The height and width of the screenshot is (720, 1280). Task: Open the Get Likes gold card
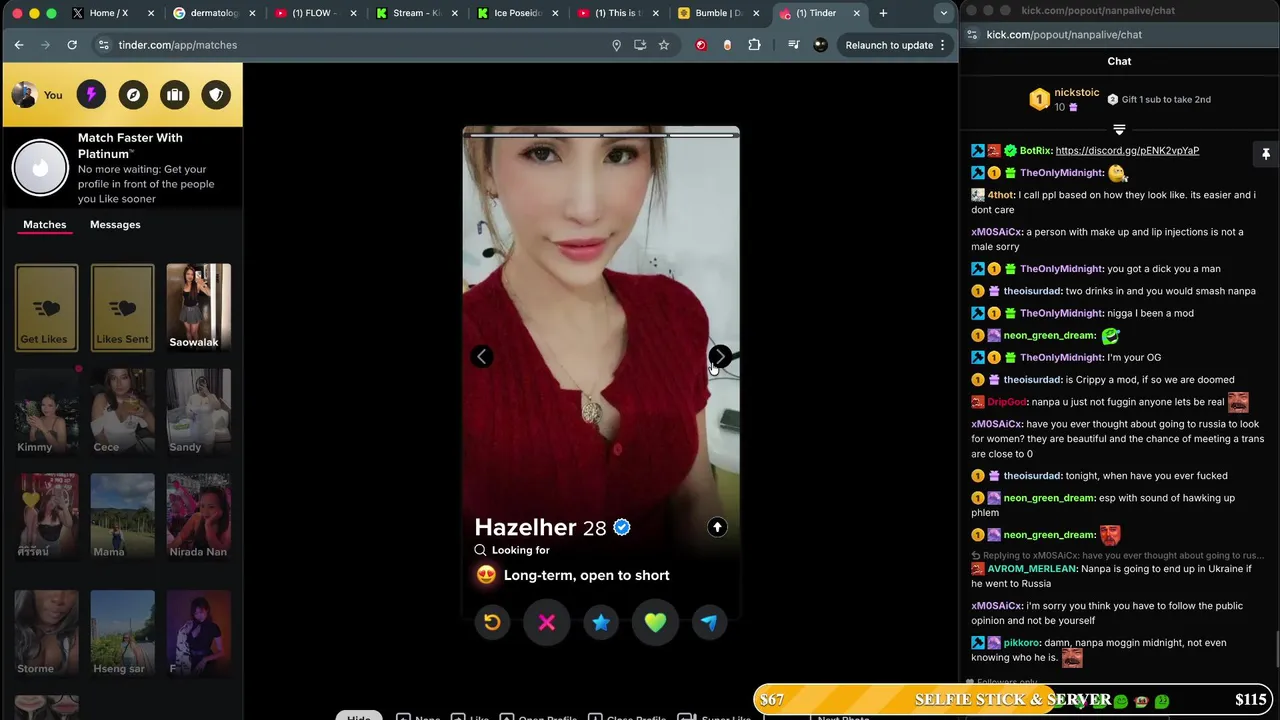[46, 308]
